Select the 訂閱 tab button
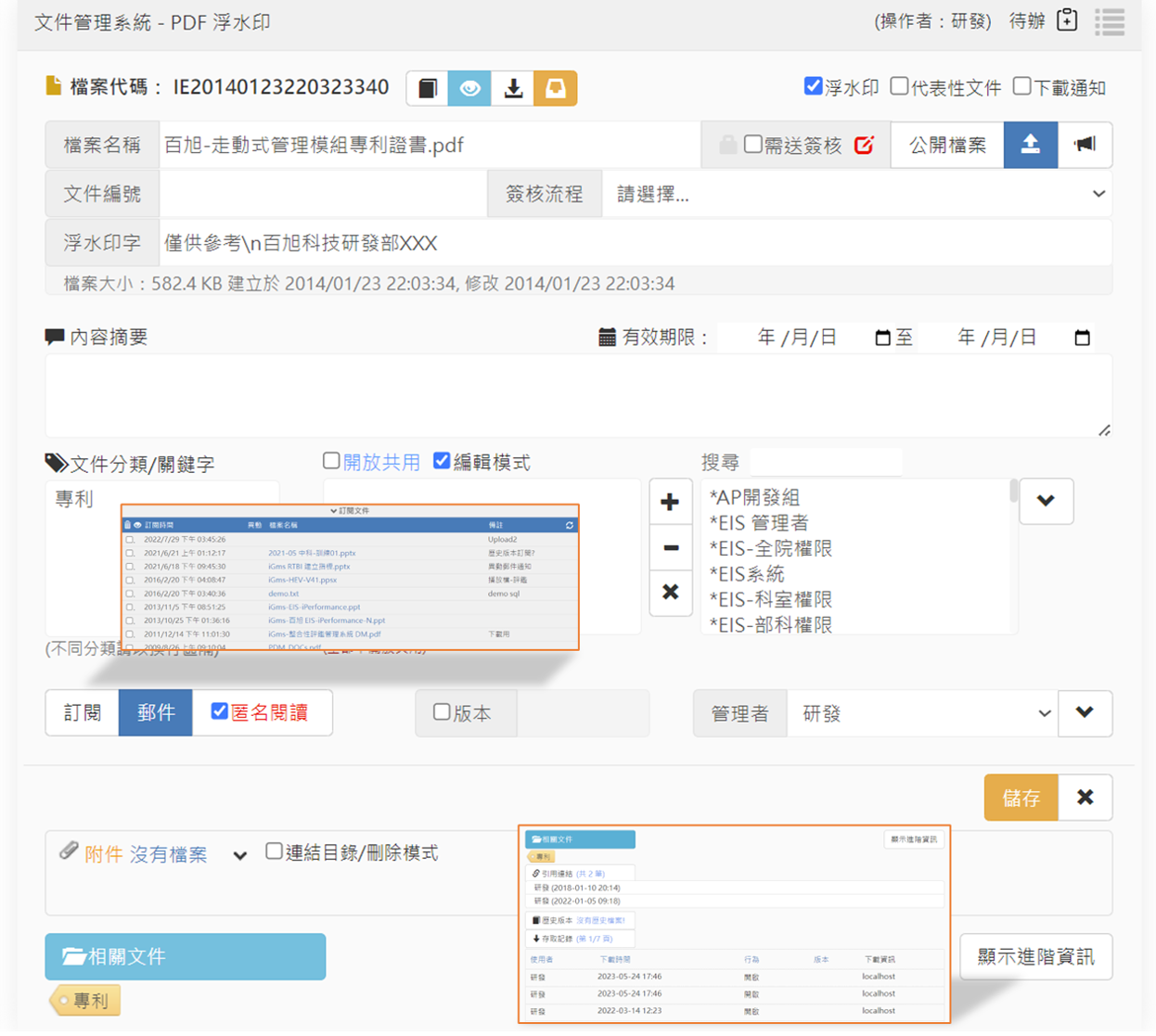The width and height of the screenshot is (1156, 1036). pos(83,712)
